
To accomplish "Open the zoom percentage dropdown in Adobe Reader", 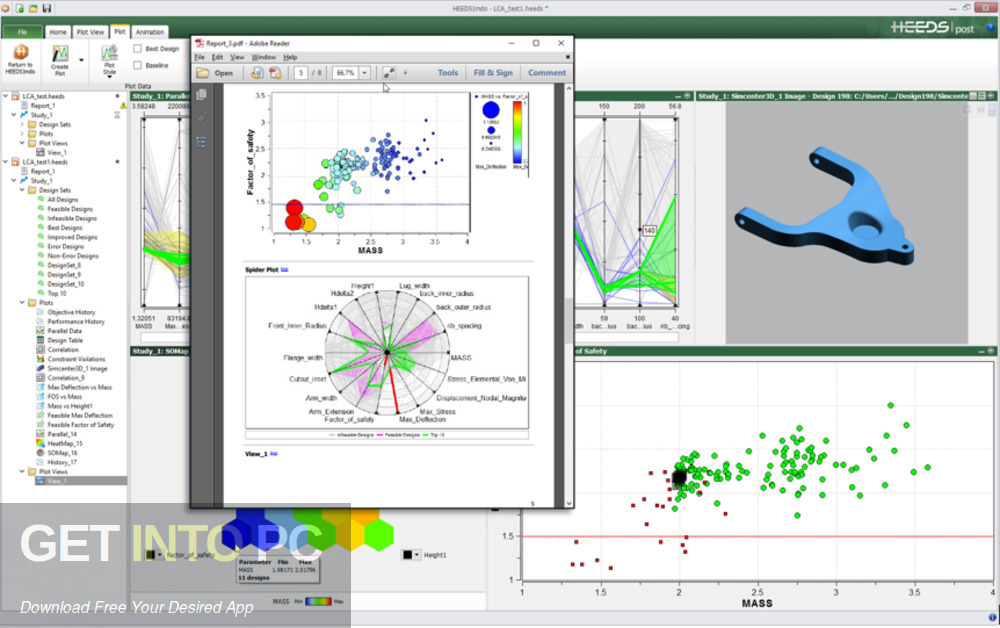I will tap(364, 73).
